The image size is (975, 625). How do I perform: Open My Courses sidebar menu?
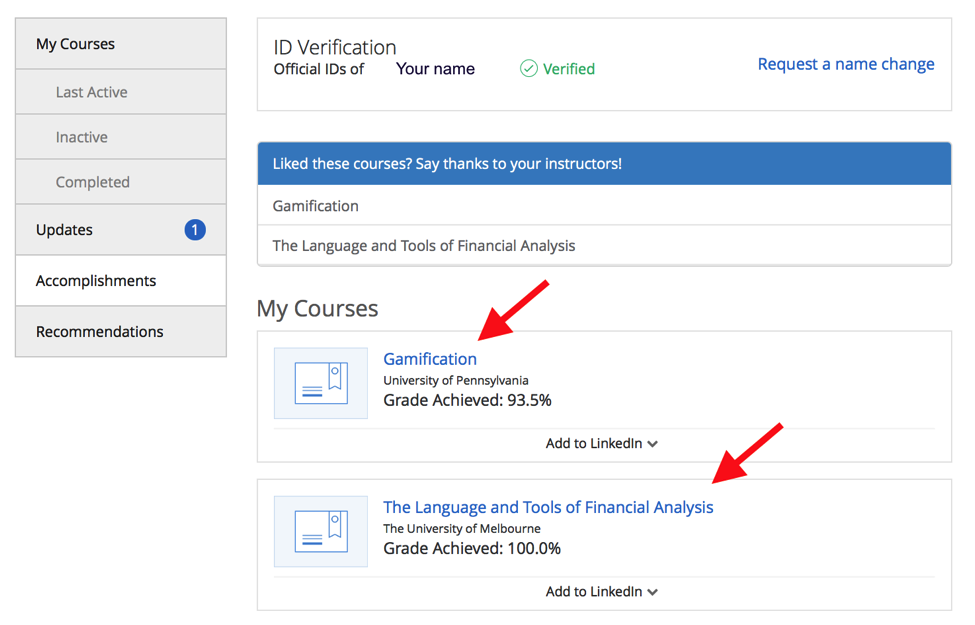pos(76,44)
